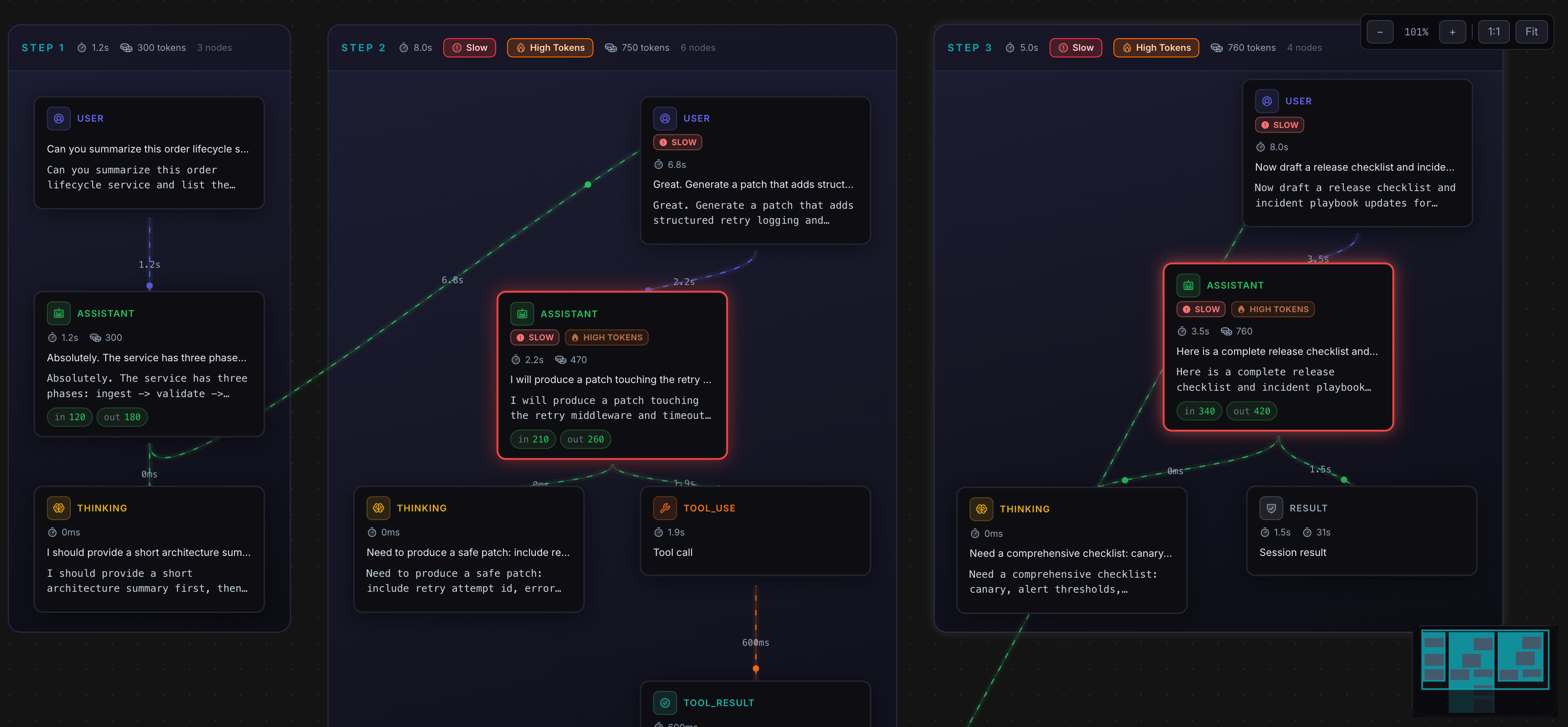Click the TOOL_RESULT checkmark icon at the bottom
The height and width of the screenshot is (727, 1568).
[665, 702]
